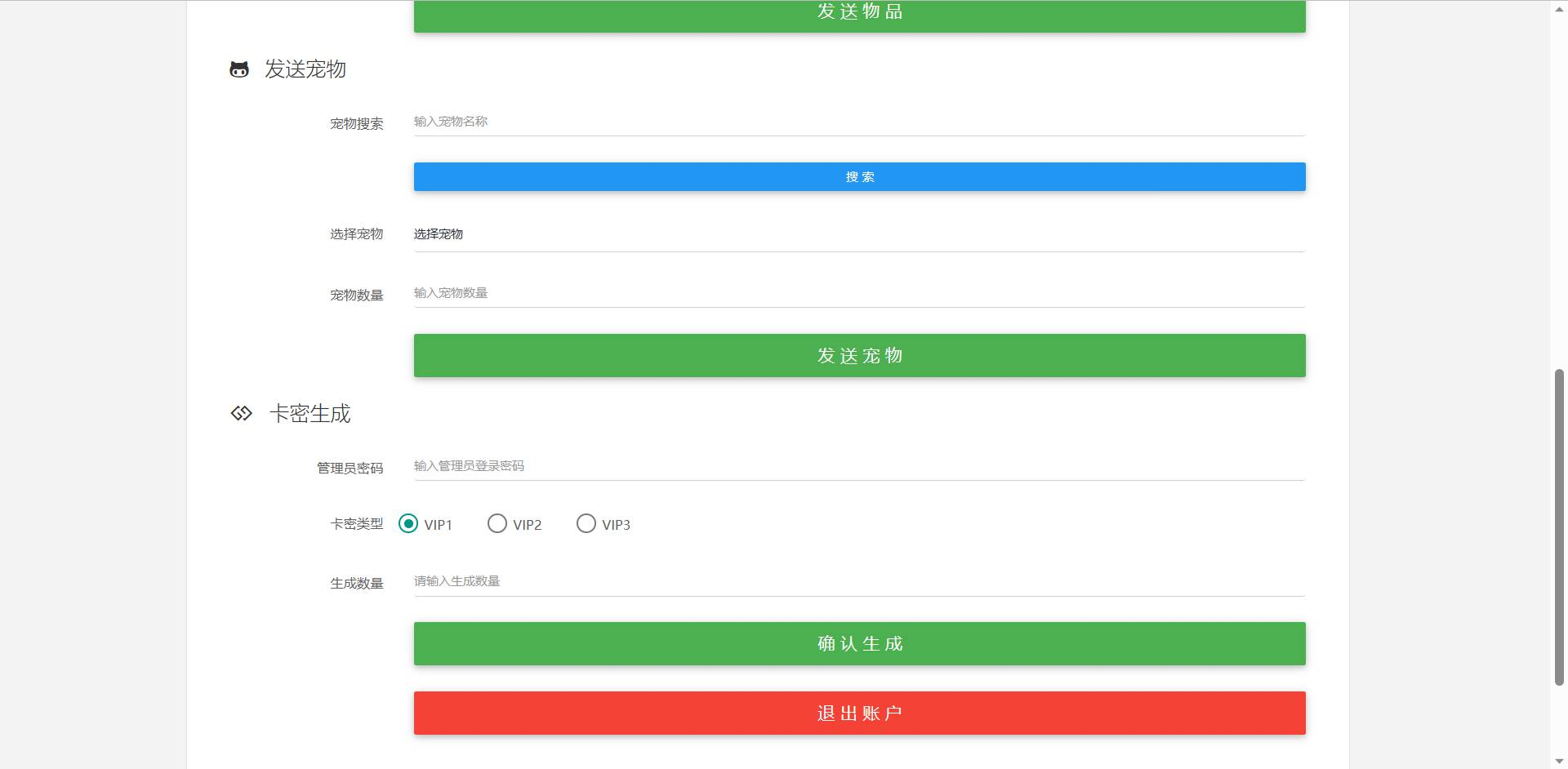This screenshot has height=769, width=1568.
Task: Select the VIP3 card type radio
Action: (x=586, y=523)
